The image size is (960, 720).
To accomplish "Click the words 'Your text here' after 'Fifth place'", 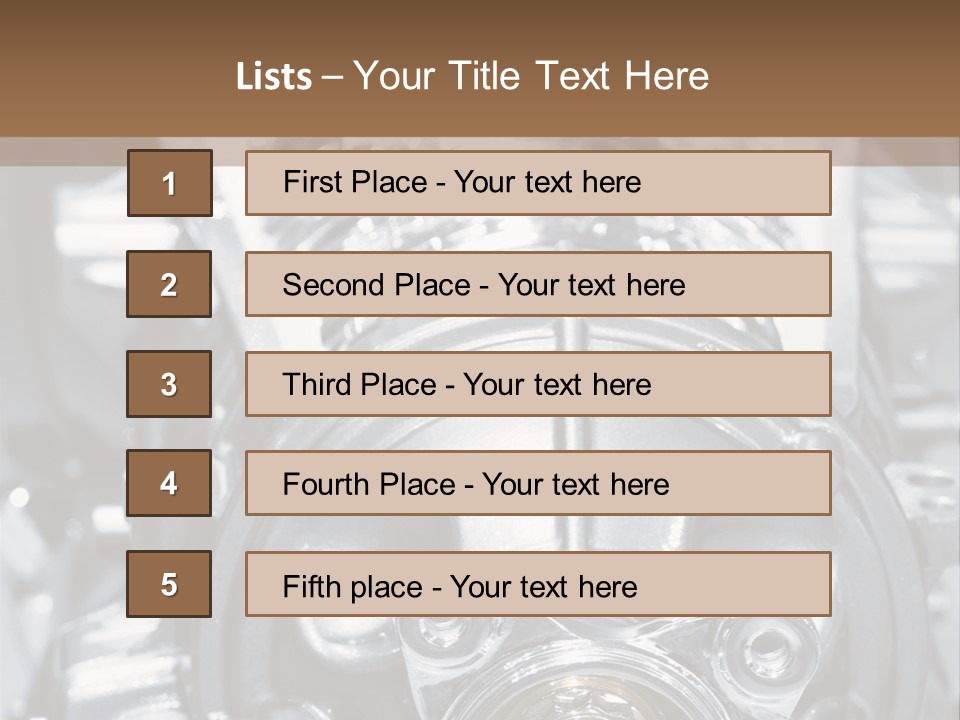I will pyautogui.click(x=543, y=586).
